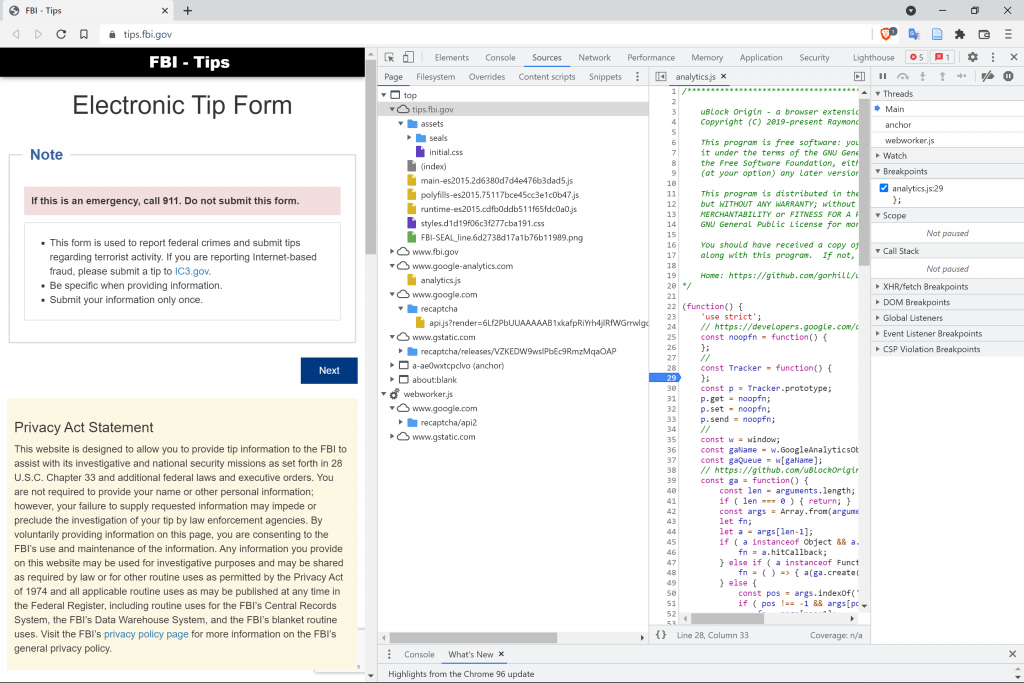This screenshot has height=683, width=1024.
Task: Bookmark this page in the address bar
Action: [x=84, y=34]
